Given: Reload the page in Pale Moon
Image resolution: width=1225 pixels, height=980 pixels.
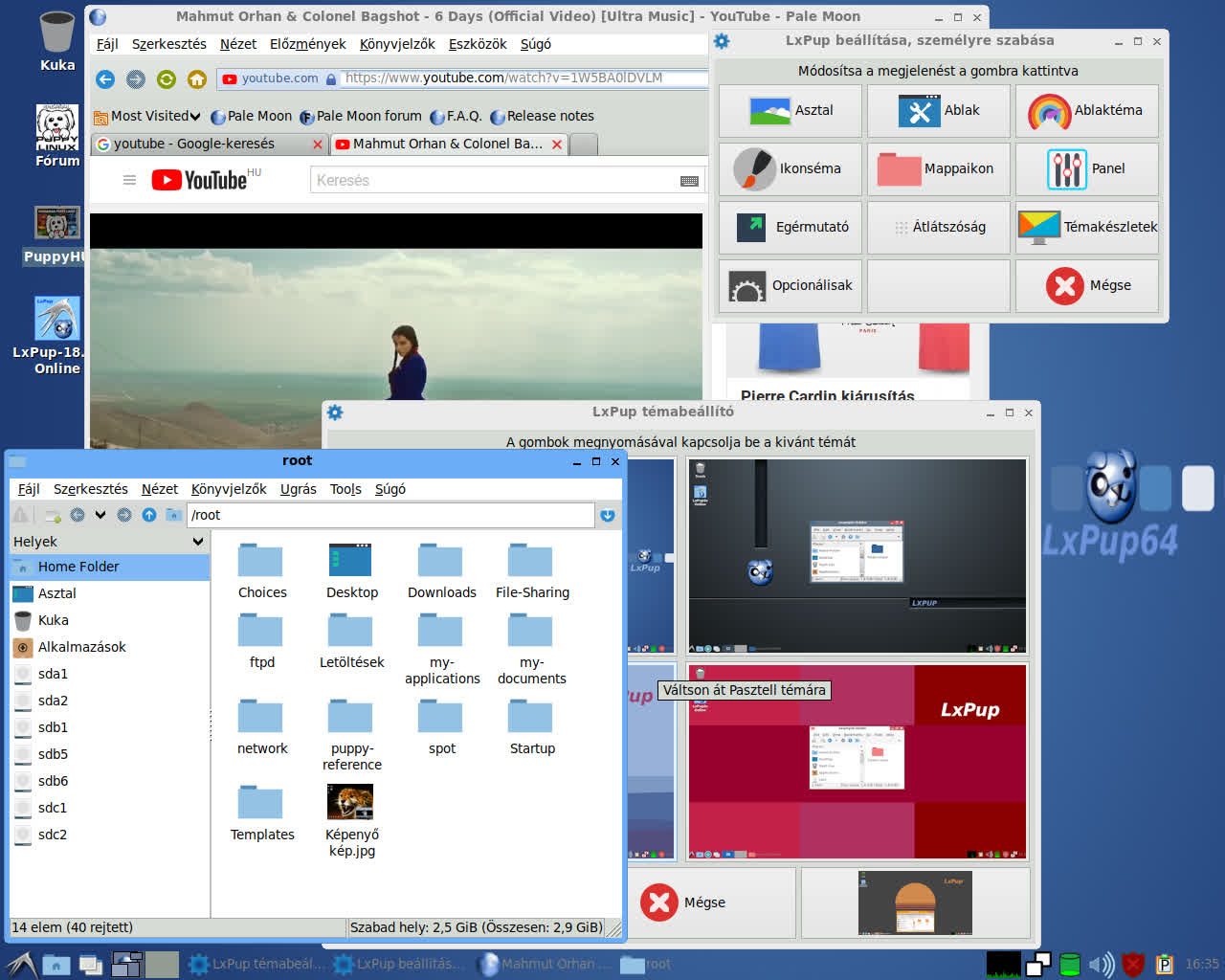Looking at the screenshot, I should coord(167,79).
